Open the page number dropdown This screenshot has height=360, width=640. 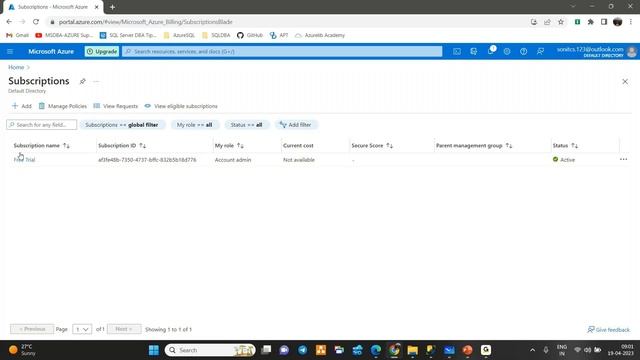[x=82, y=329]
